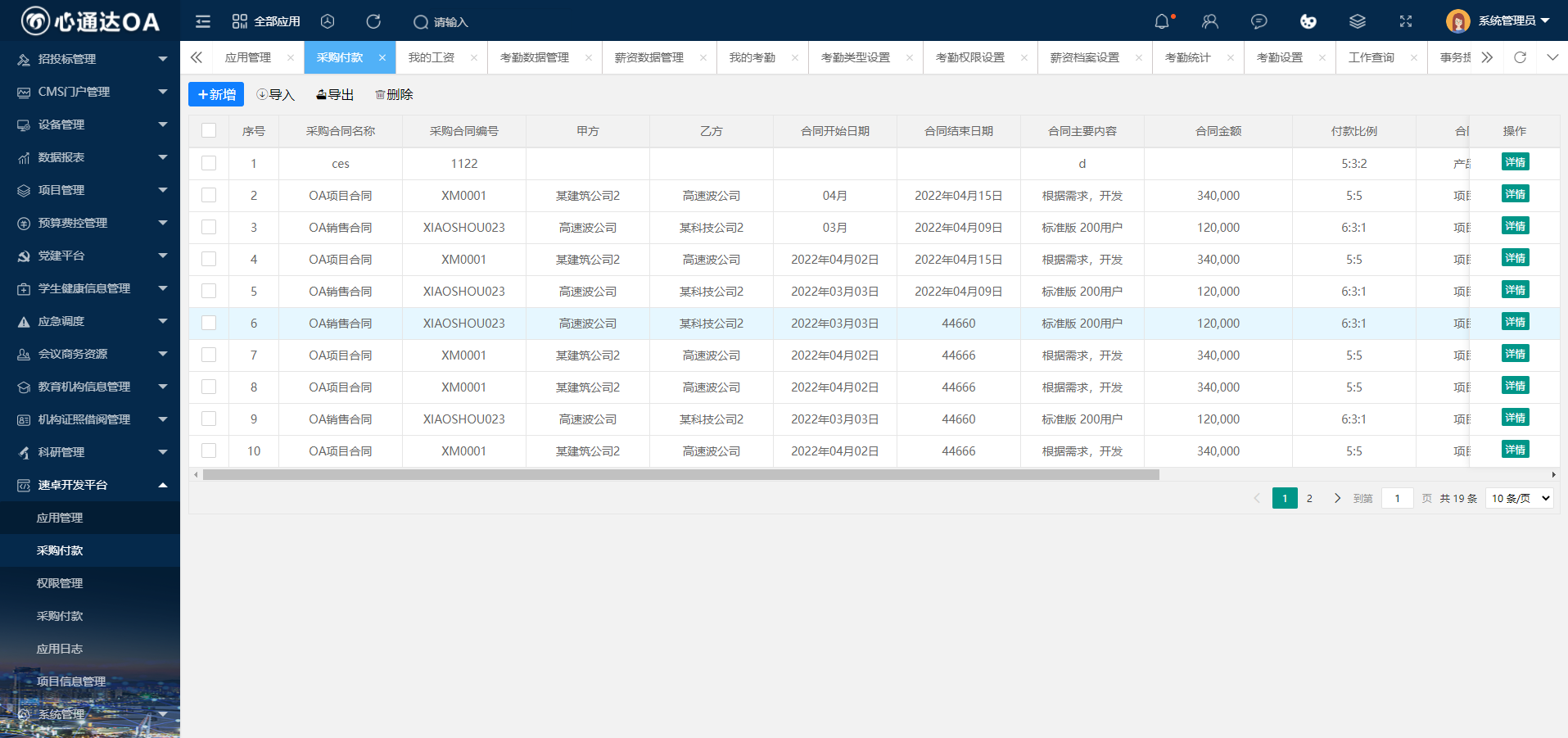1568x738 pixels.
Task: Switch to the 工作查询 tab
Action: (1371, 57)
